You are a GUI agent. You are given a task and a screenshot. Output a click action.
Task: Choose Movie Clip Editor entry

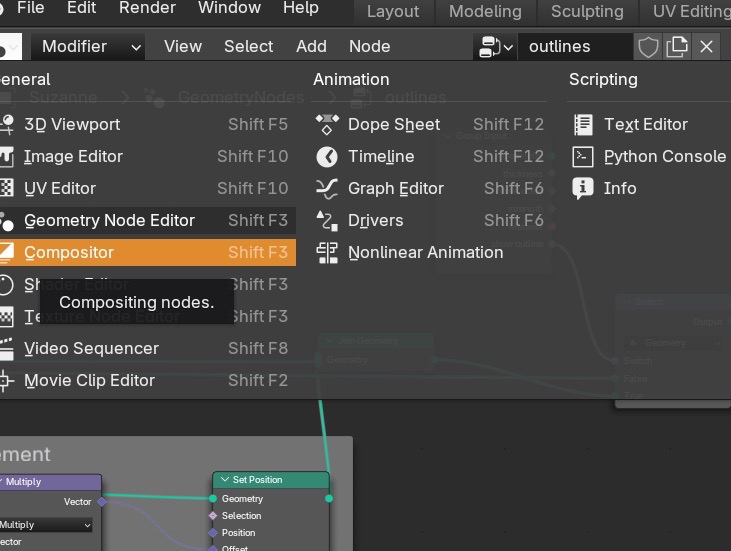click(x=147, y=381)
